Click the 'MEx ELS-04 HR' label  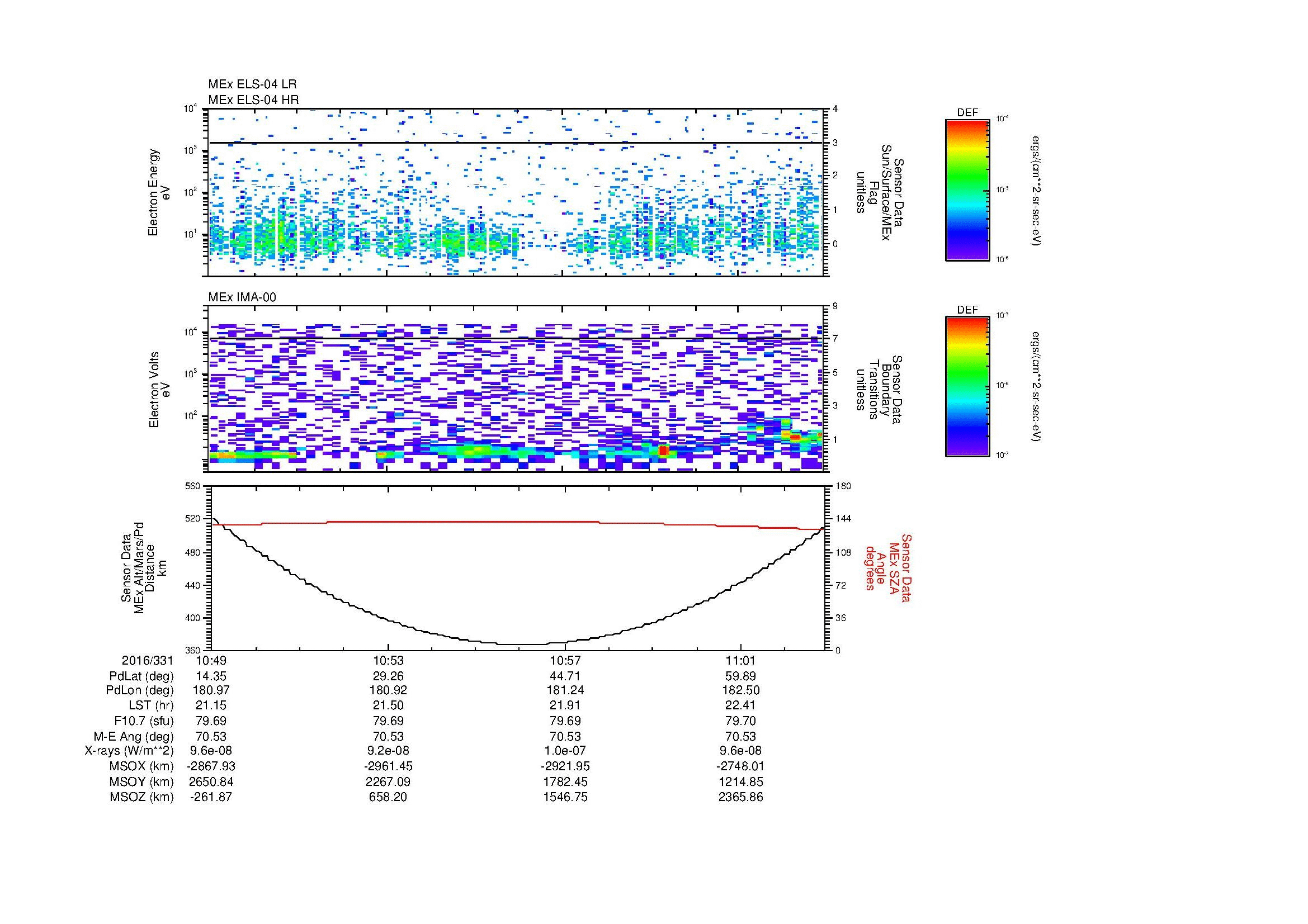coord(253,99)
